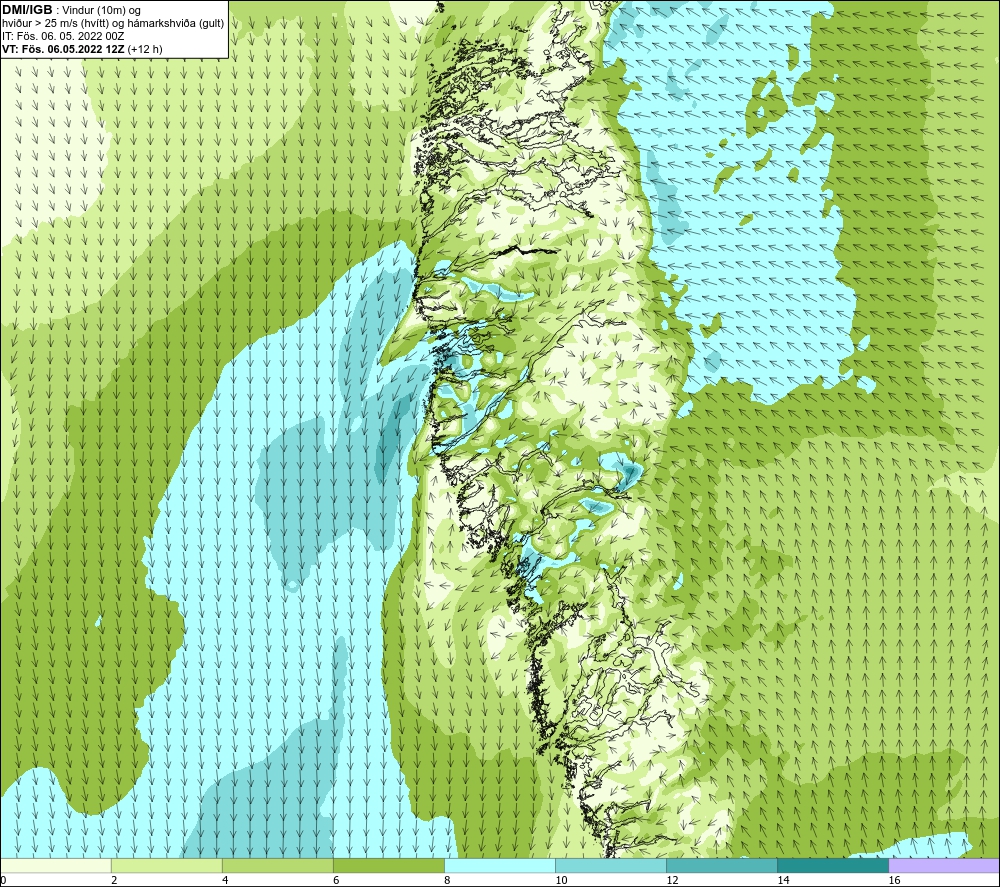The height and width of the screenshot is (887, 1000).
Task: Click the 8–10 m/s light cyan legend swatch
Action: 500,866
